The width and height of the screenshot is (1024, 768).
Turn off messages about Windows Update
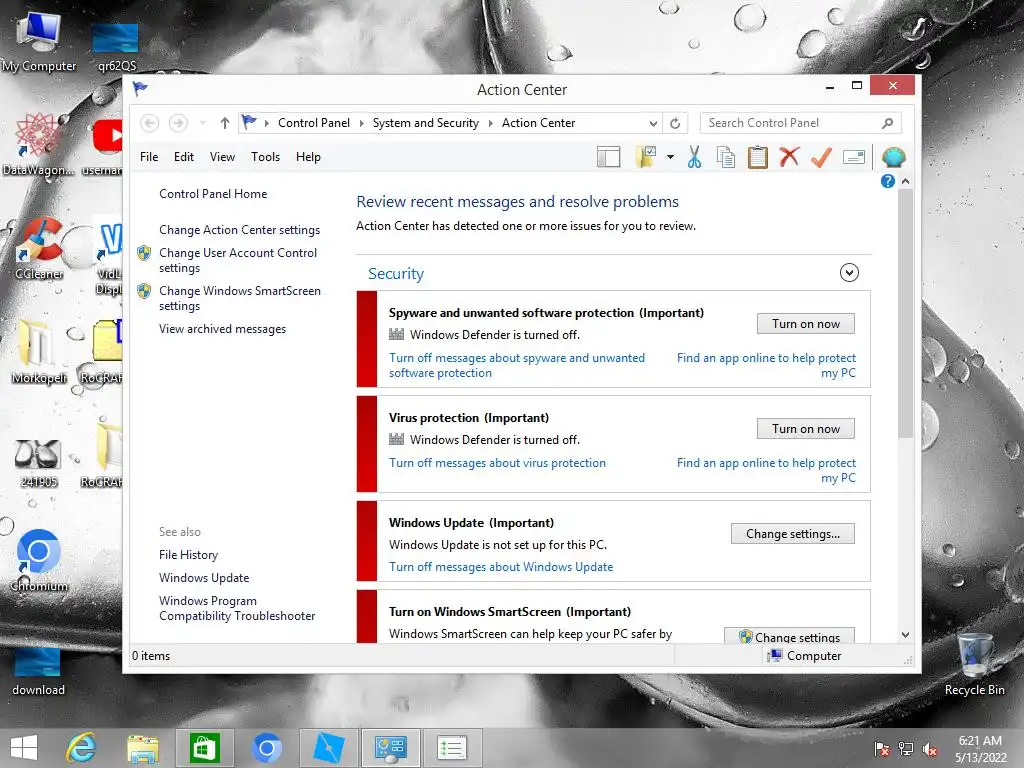pos(501,567)
